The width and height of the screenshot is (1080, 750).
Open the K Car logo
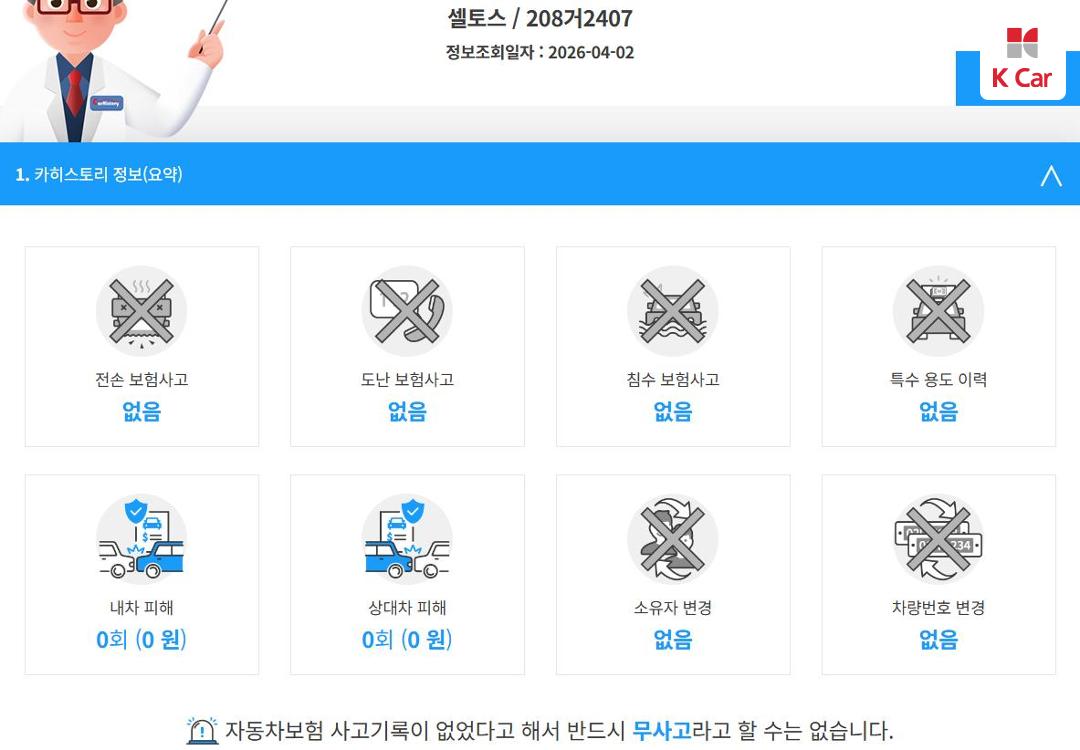(x=1022, y=61)
